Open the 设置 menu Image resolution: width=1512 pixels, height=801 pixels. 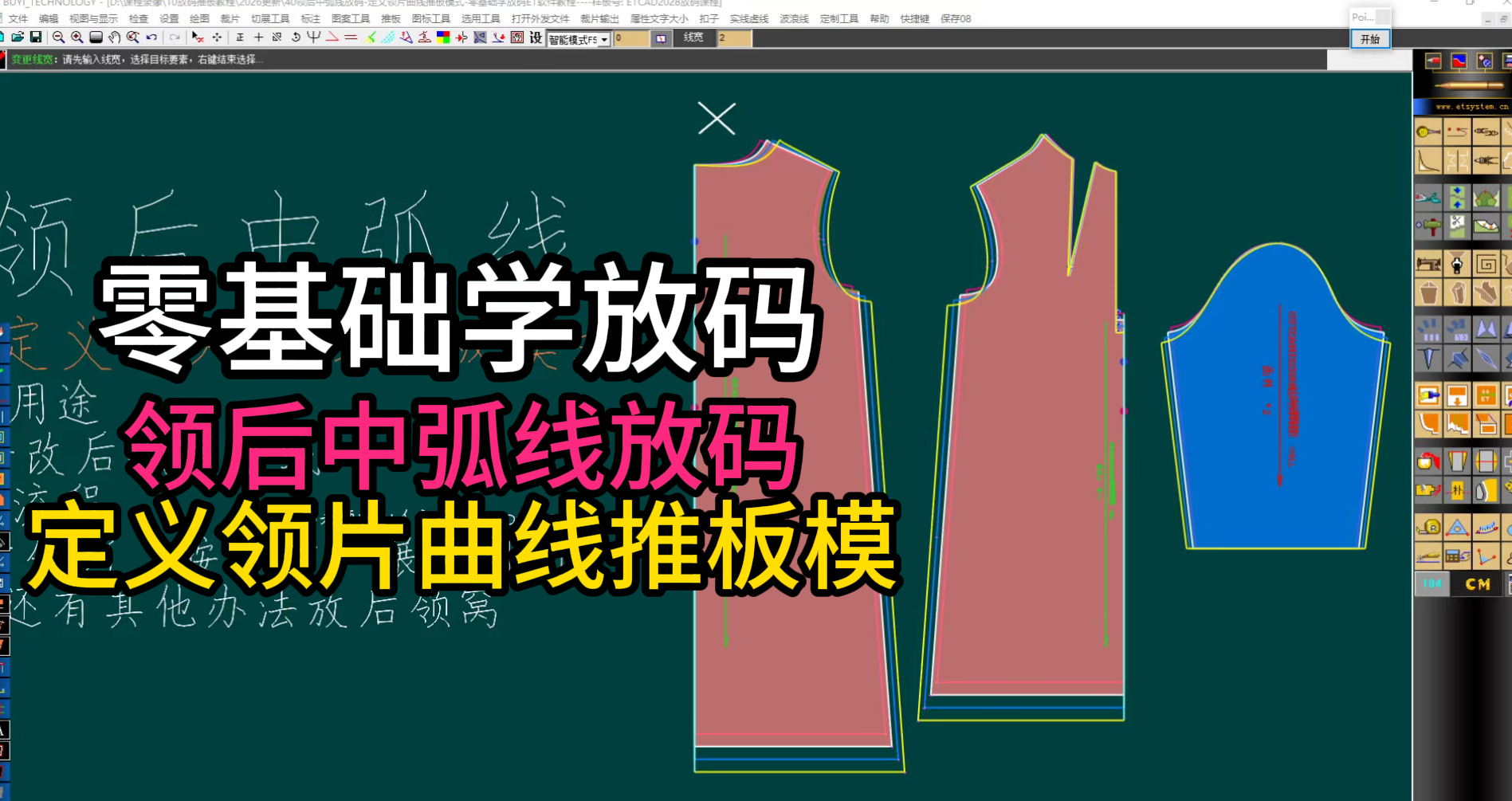point(170,18)
